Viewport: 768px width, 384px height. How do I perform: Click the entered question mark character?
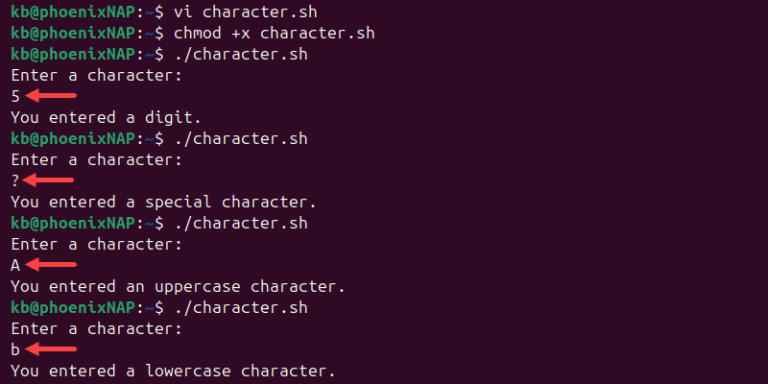(x=15, y=181)
